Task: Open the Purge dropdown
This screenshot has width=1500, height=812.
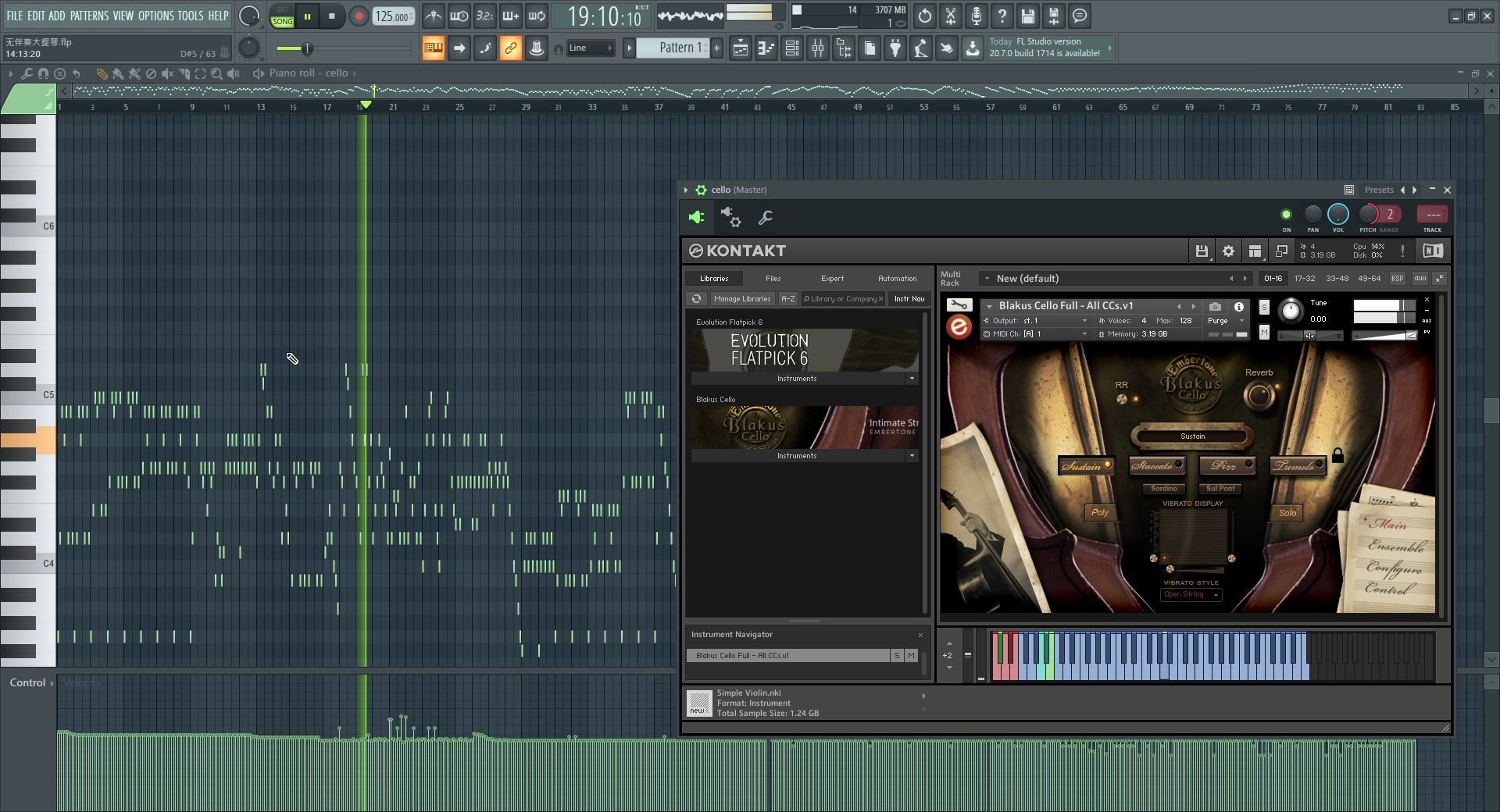Action: click(1226, 321)
